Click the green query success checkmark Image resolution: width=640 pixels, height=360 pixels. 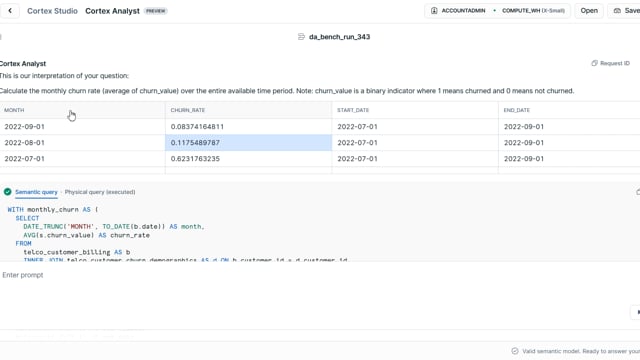7,192
